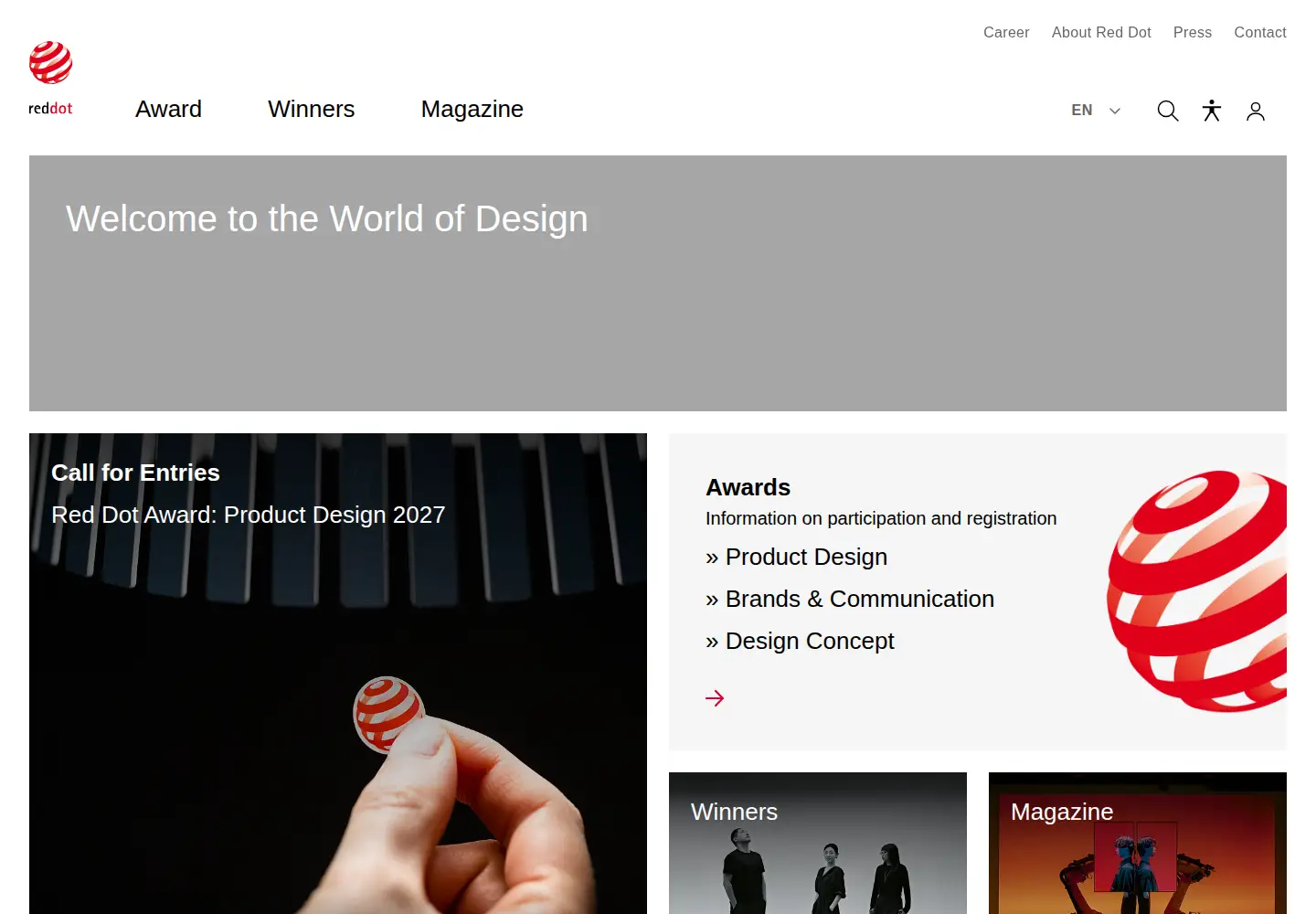The height and width of the screenshot is (914, 1316).
Task: Open the user account icon
Action: [x=1256, y=111]
